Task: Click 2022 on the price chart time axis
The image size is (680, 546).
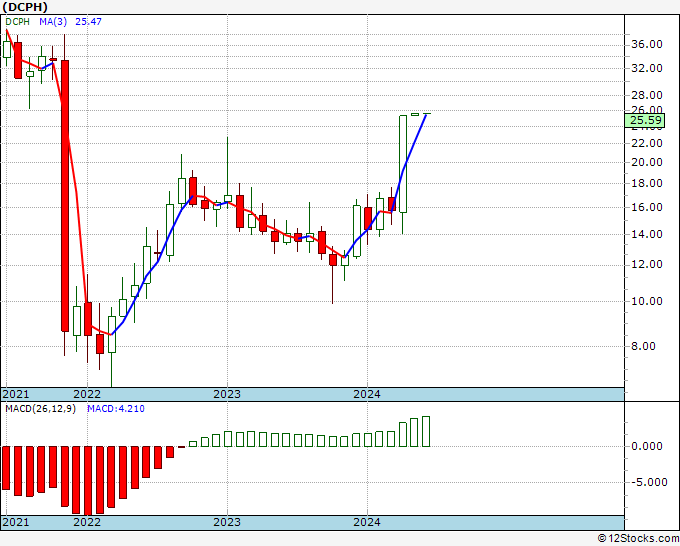Action: coord(87,394)
